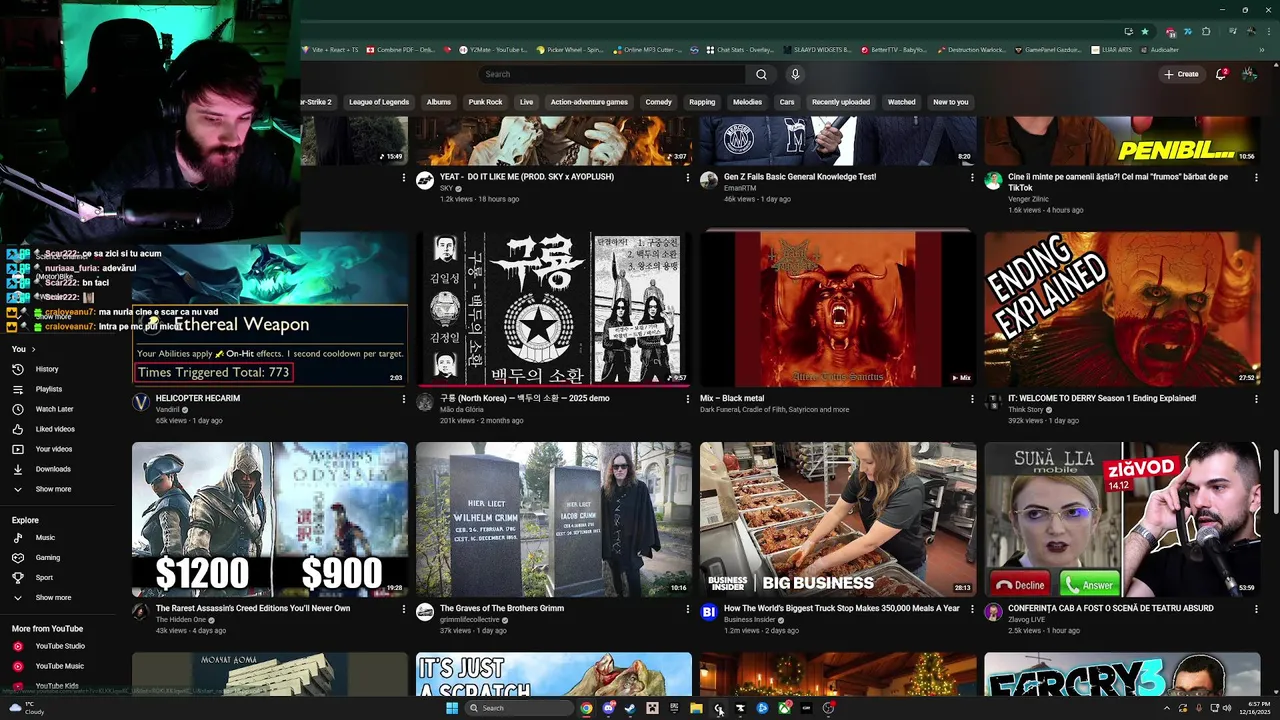1280x720 pixels.
Task: Open Picker Wheel bookmark
Action: (570, 49)
